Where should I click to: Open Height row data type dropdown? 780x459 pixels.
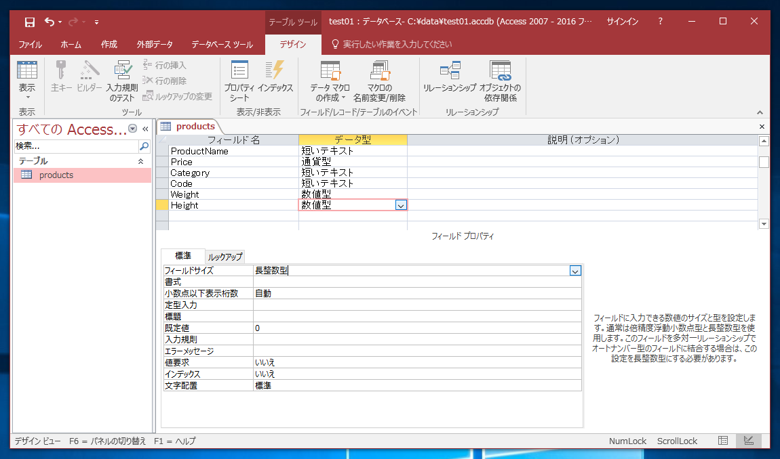[x=400, y=205]
